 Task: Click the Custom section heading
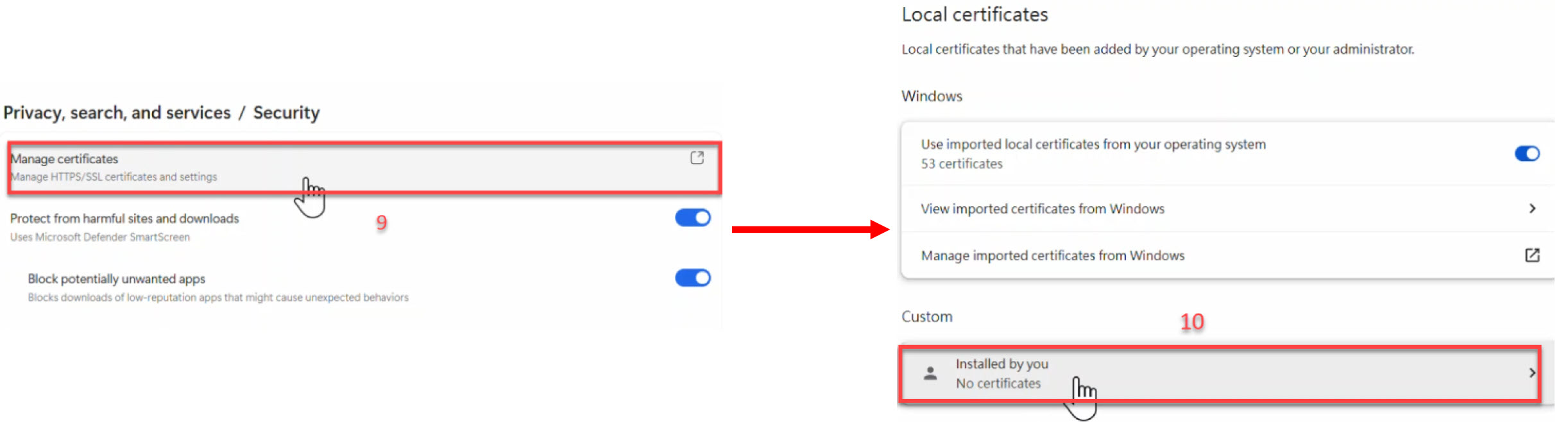926,317
